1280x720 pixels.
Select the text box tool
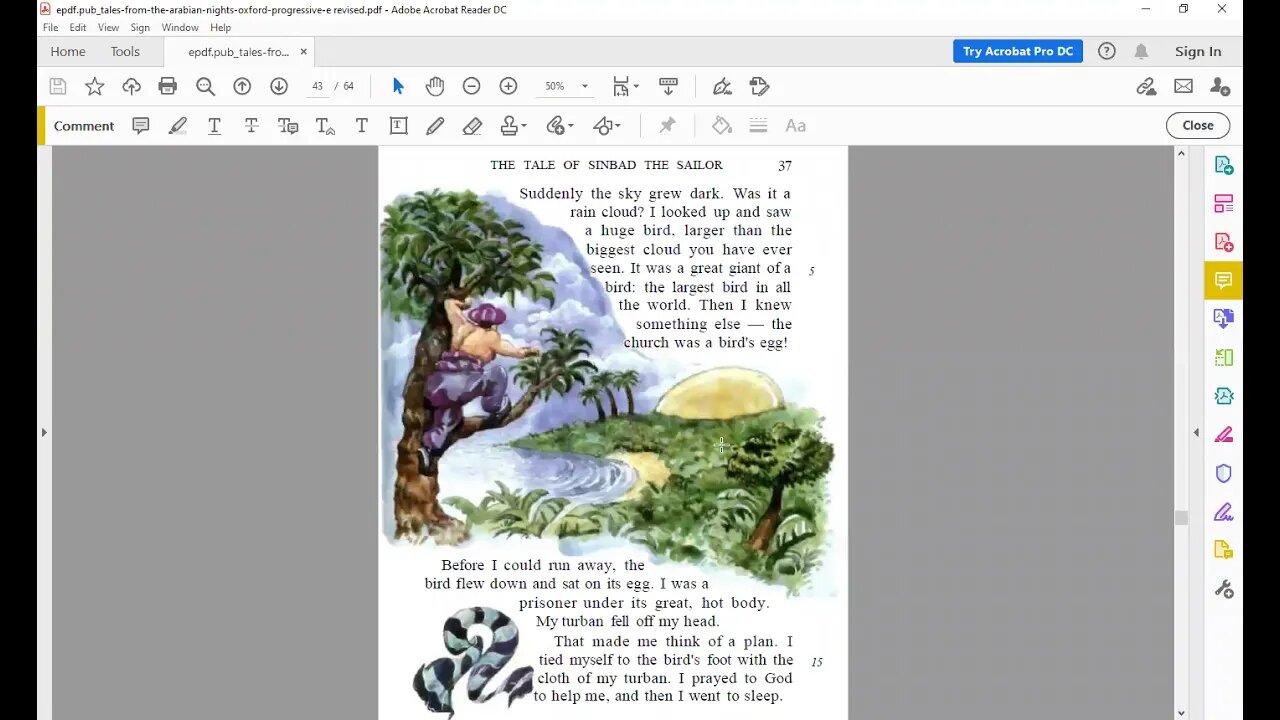[x=398, y=126]
